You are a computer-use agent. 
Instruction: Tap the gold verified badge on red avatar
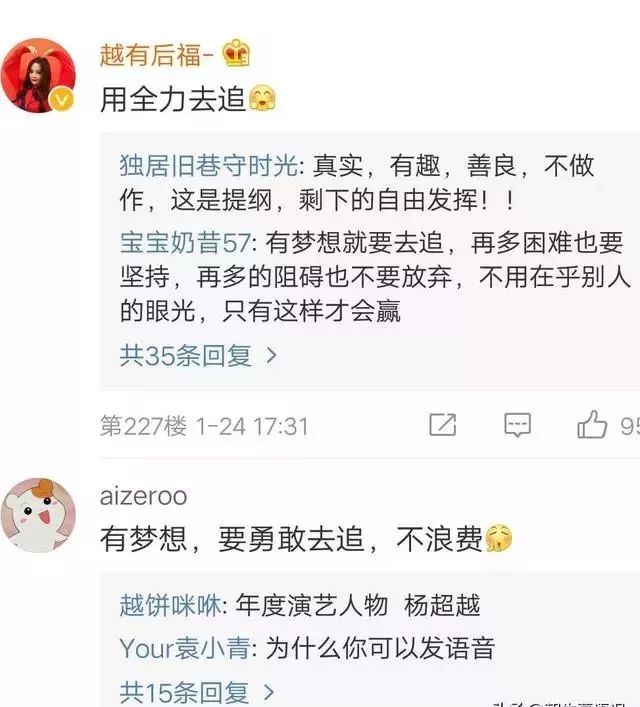[62, 99]
